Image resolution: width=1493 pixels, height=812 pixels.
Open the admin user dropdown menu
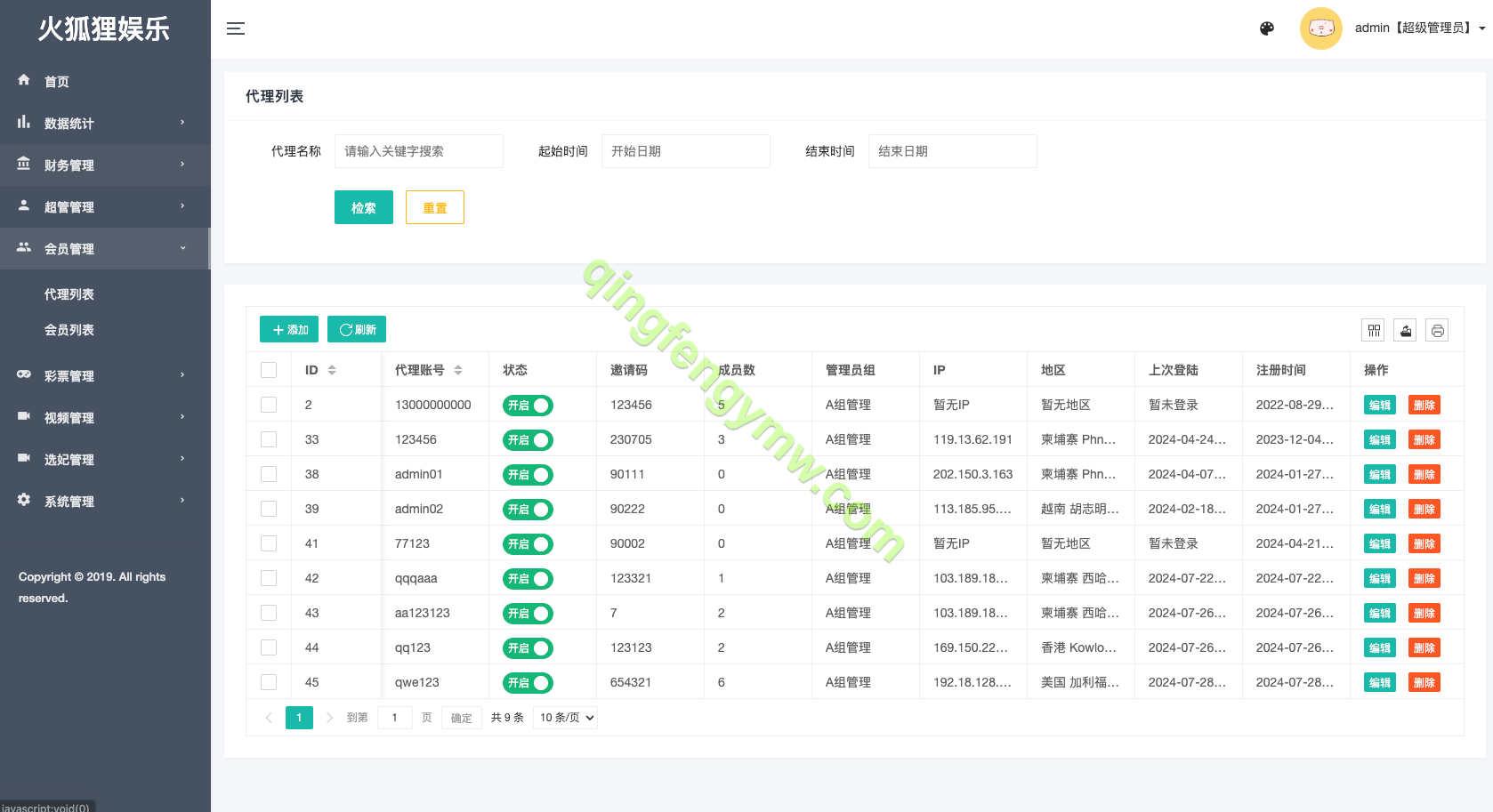tap(1419, 28)
